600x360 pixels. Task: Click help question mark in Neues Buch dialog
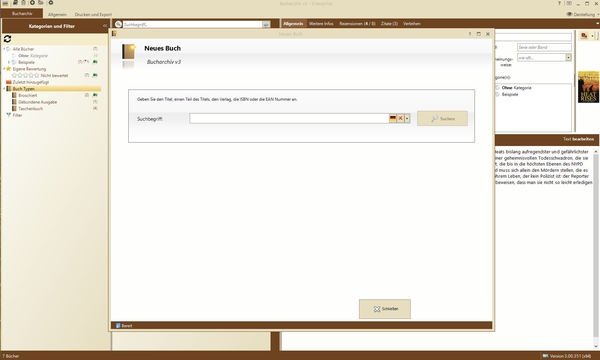(470, 34)
